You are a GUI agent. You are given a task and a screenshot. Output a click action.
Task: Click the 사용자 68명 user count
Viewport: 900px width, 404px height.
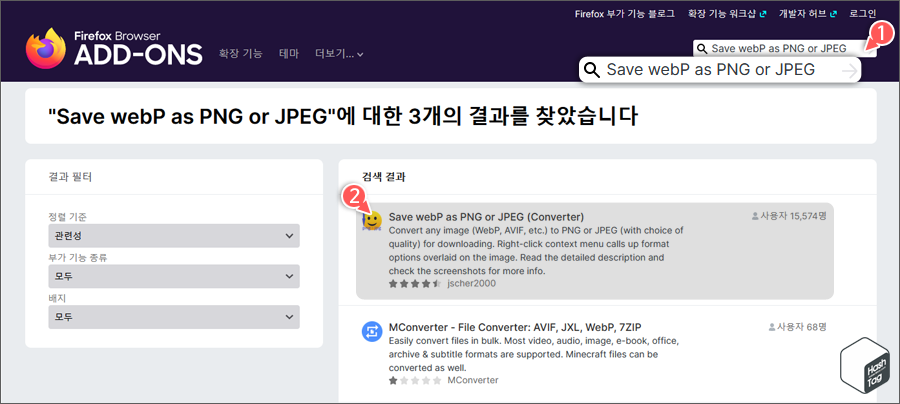point(797,327)
